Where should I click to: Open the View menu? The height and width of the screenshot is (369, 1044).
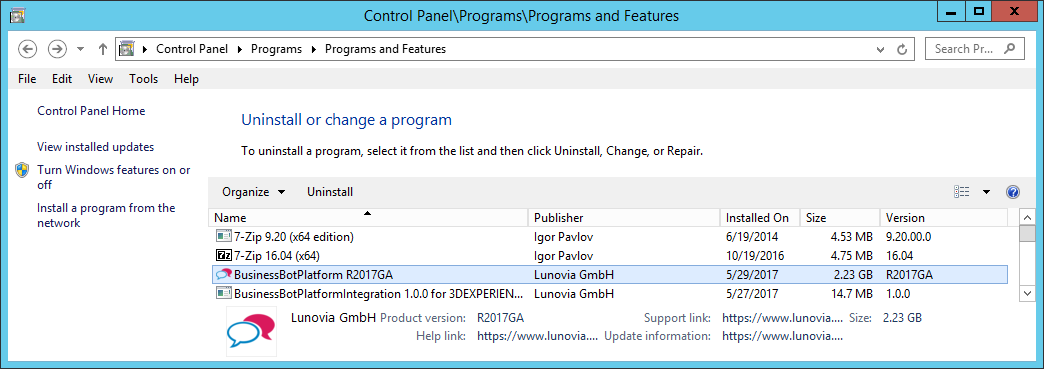pyautogui.click(x=101, y=79)
